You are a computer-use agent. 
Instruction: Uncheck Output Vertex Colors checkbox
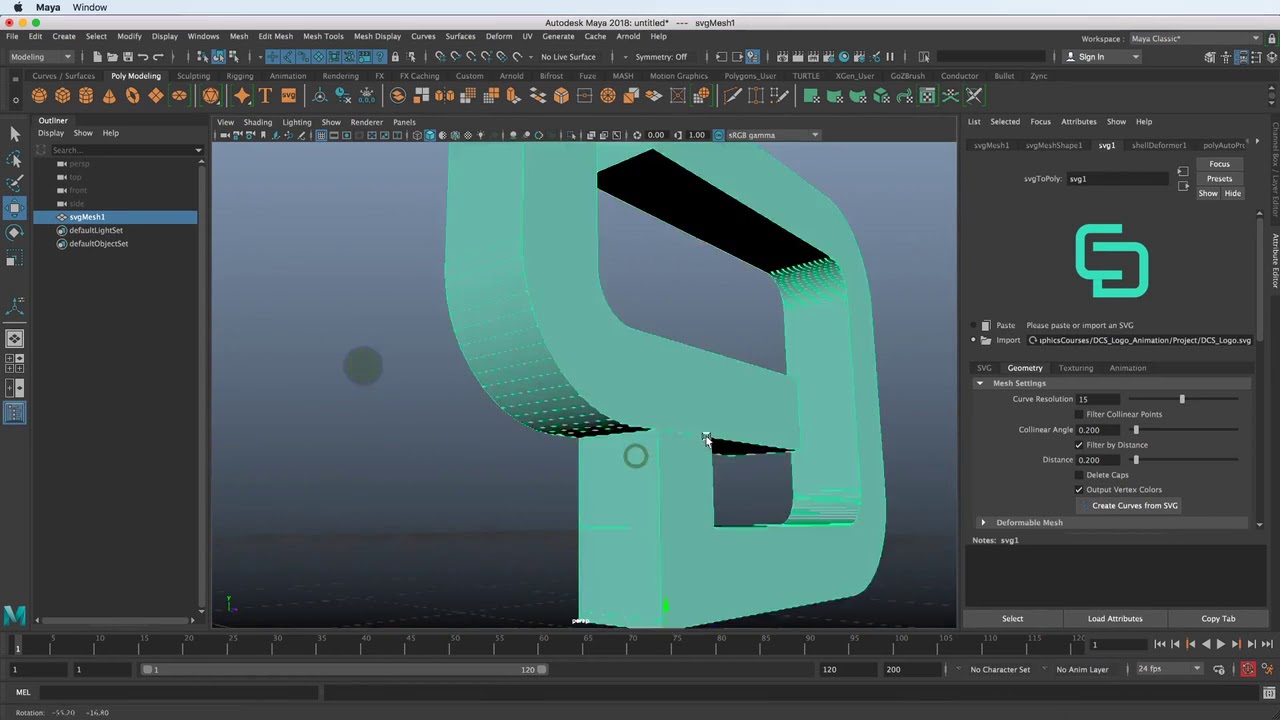(1079, 490)
